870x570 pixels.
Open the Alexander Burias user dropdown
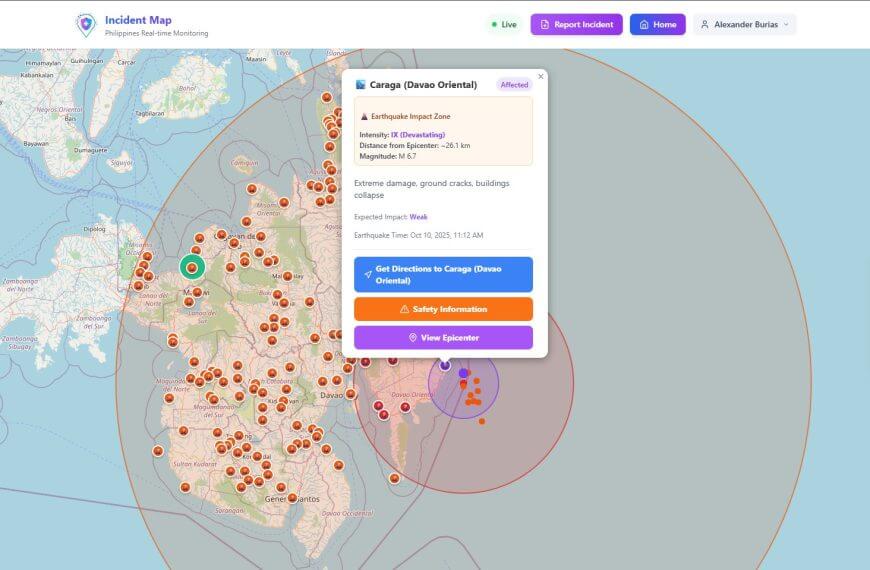point(745,25)
